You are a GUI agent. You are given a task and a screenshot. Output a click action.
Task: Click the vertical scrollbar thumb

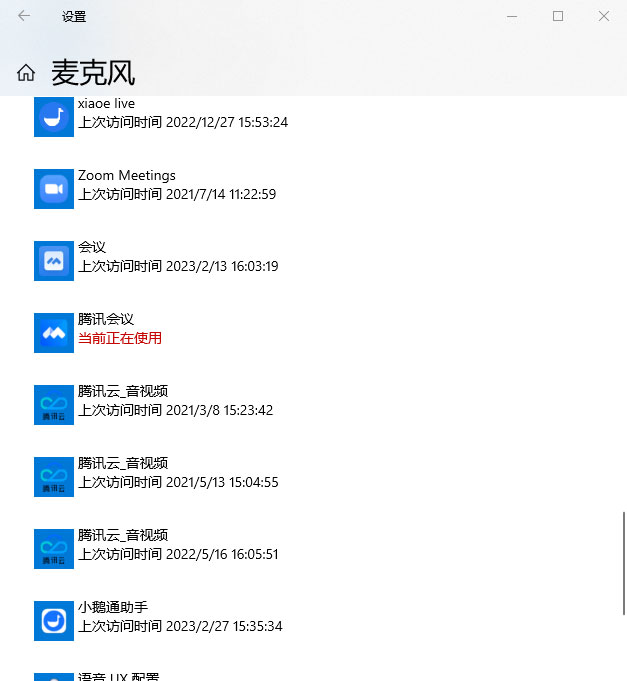click(x=623, y=562)
